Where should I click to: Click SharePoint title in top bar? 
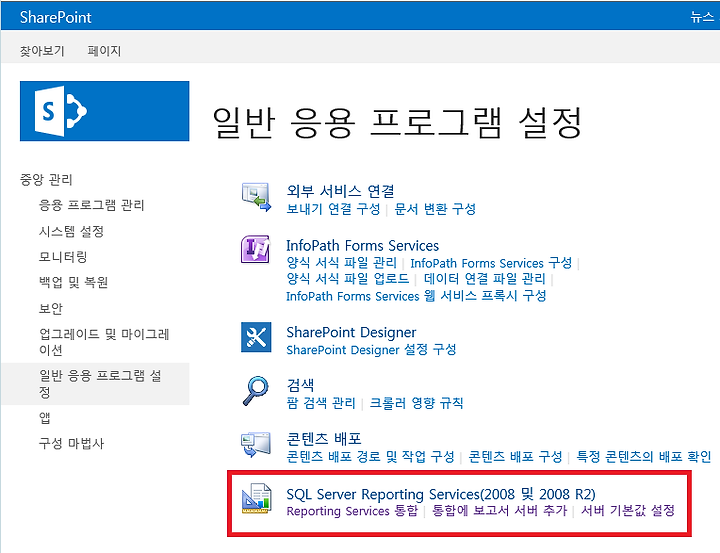[x=56, y=17]
